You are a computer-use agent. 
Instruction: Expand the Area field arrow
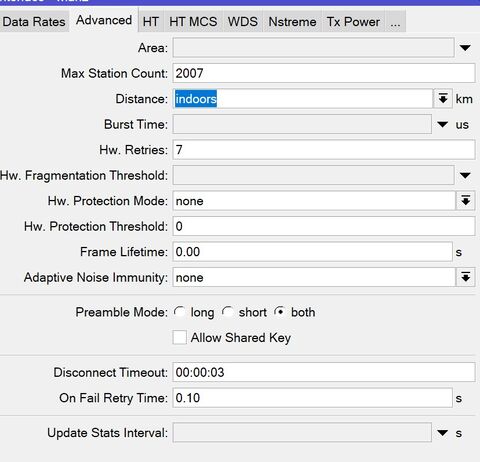click(x=465, y=48)
